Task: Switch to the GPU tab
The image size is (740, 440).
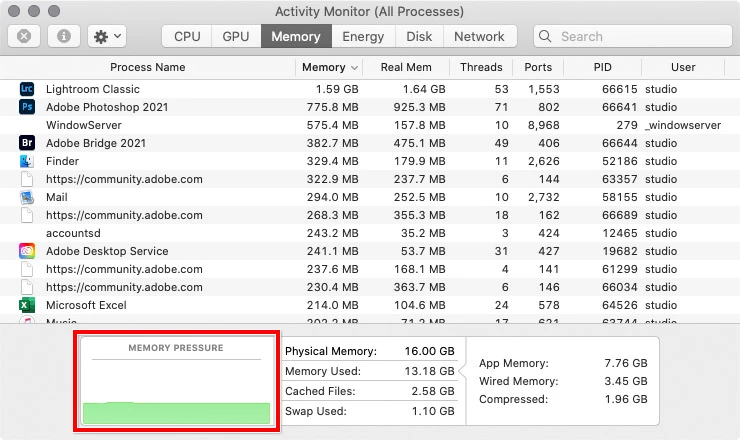Action: point(235,36)
